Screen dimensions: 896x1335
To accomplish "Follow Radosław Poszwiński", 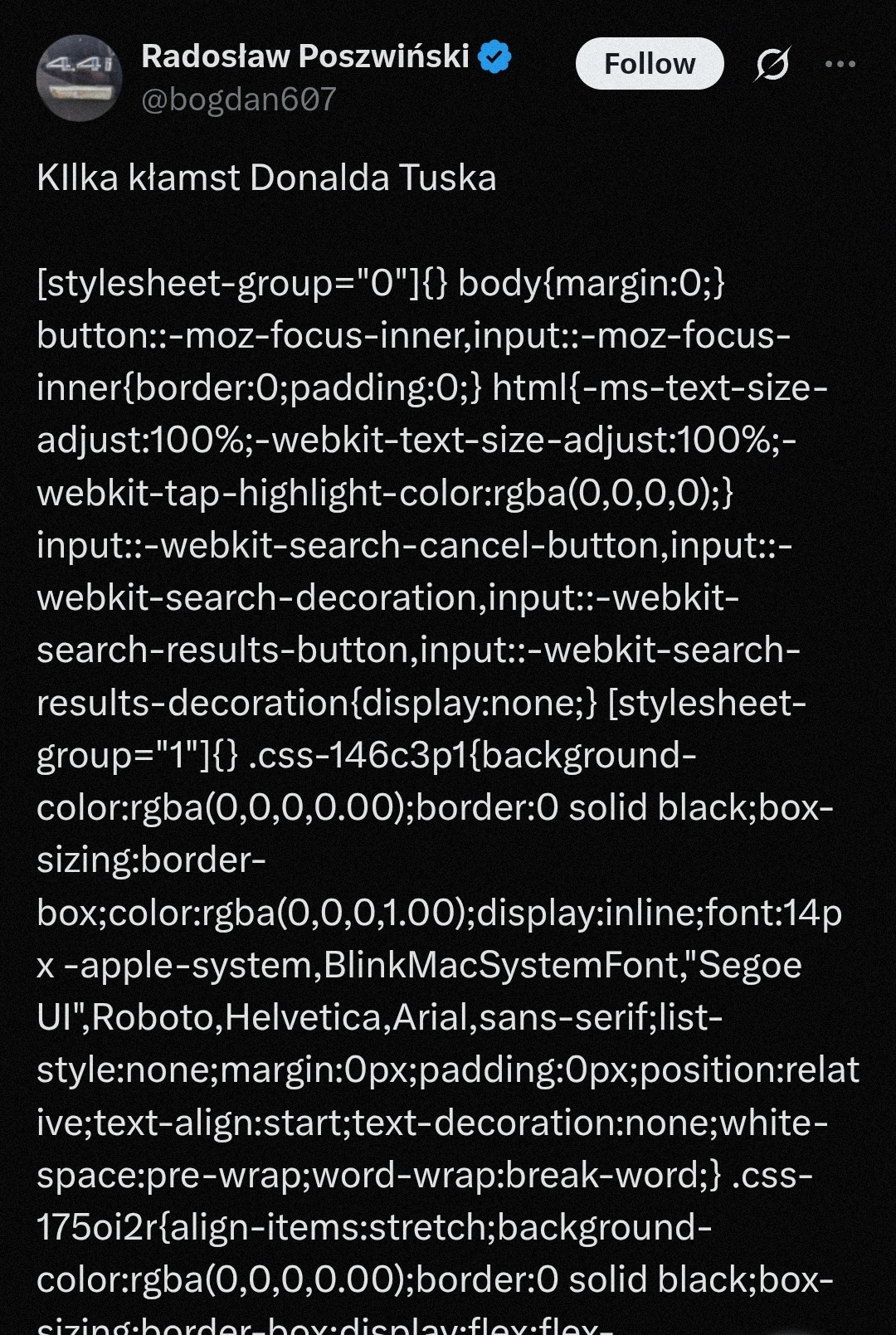I will 649,64.
